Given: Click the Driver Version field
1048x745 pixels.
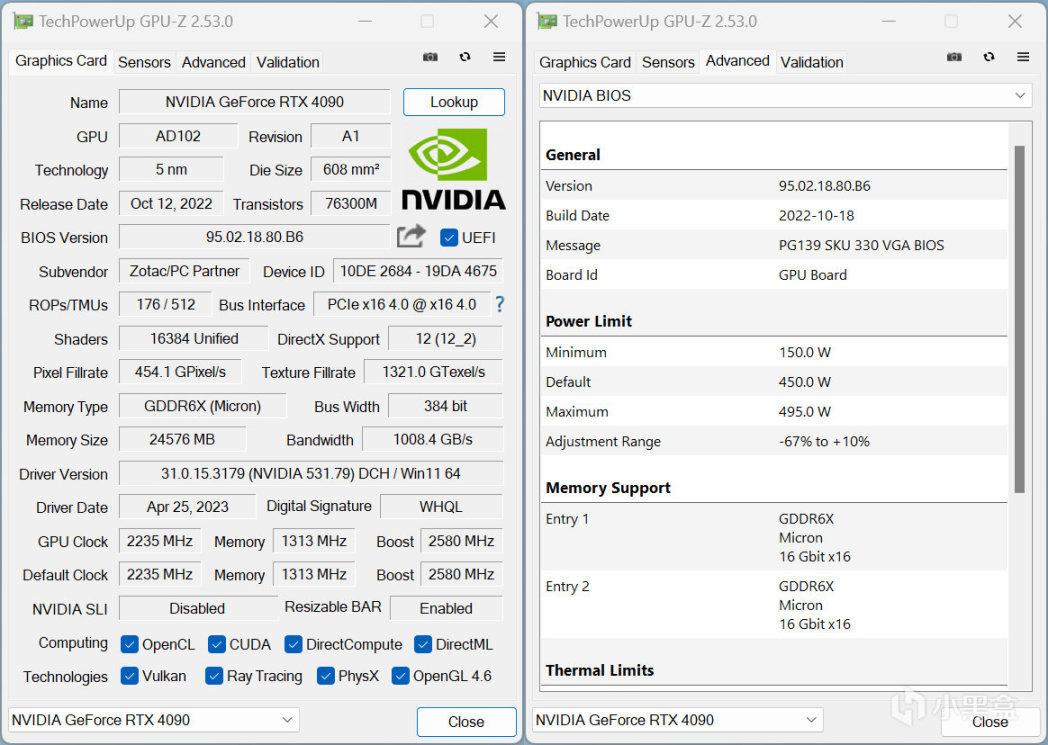Looking at the screenshot, I should coord(310,473).
